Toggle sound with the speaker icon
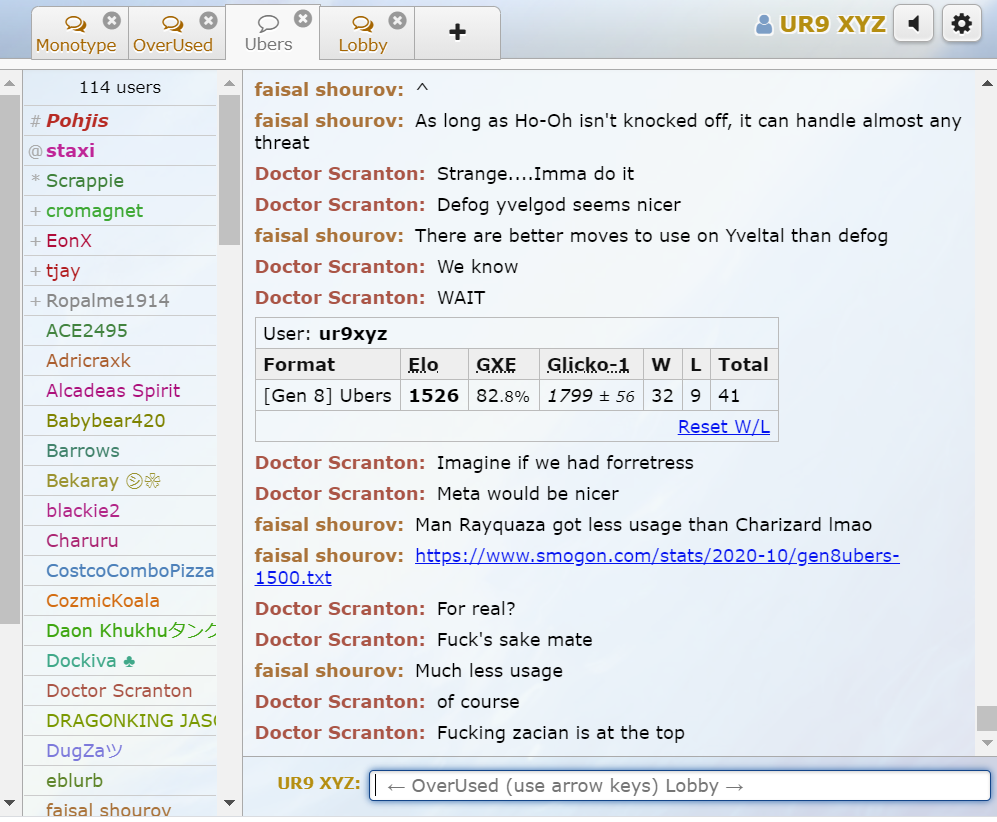The image size is (997, 822). click(x=913, y=24)
